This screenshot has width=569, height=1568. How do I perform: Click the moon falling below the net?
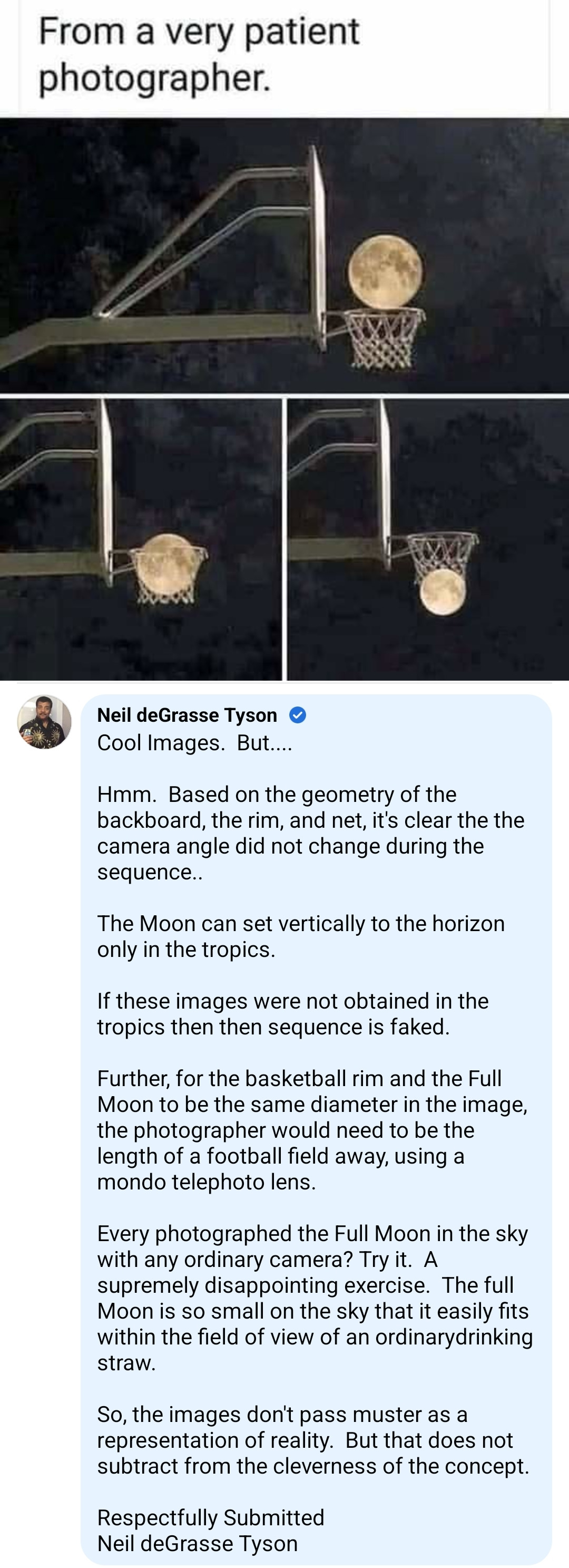443,592
